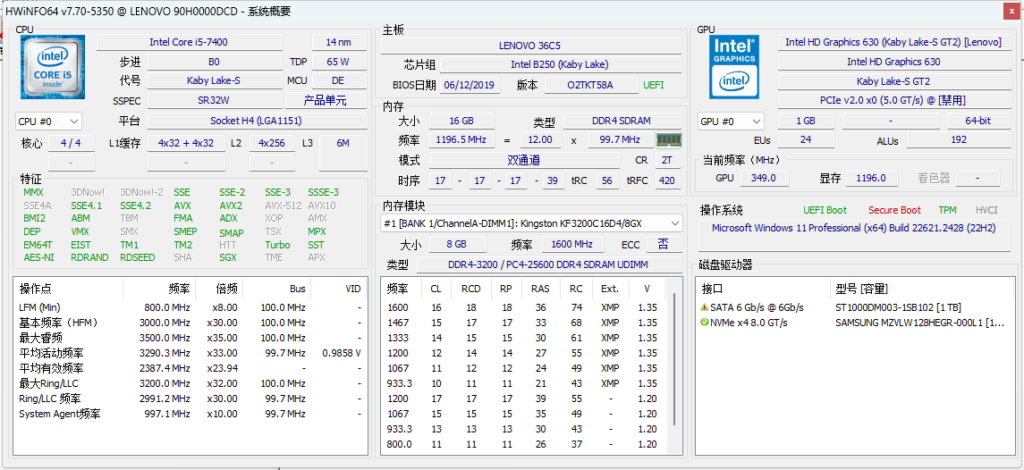Image resolution: width=1024 pixels, height=470 pixels.
Task: Click the 1600 MHz XMP timing row
Action: pyautogui.click(x=526, y=307)
